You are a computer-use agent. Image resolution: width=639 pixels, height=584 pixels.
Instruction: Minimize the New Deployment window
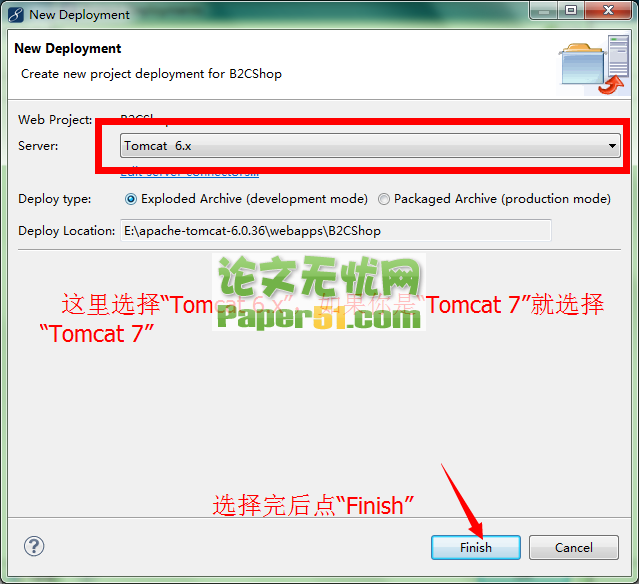544,10
